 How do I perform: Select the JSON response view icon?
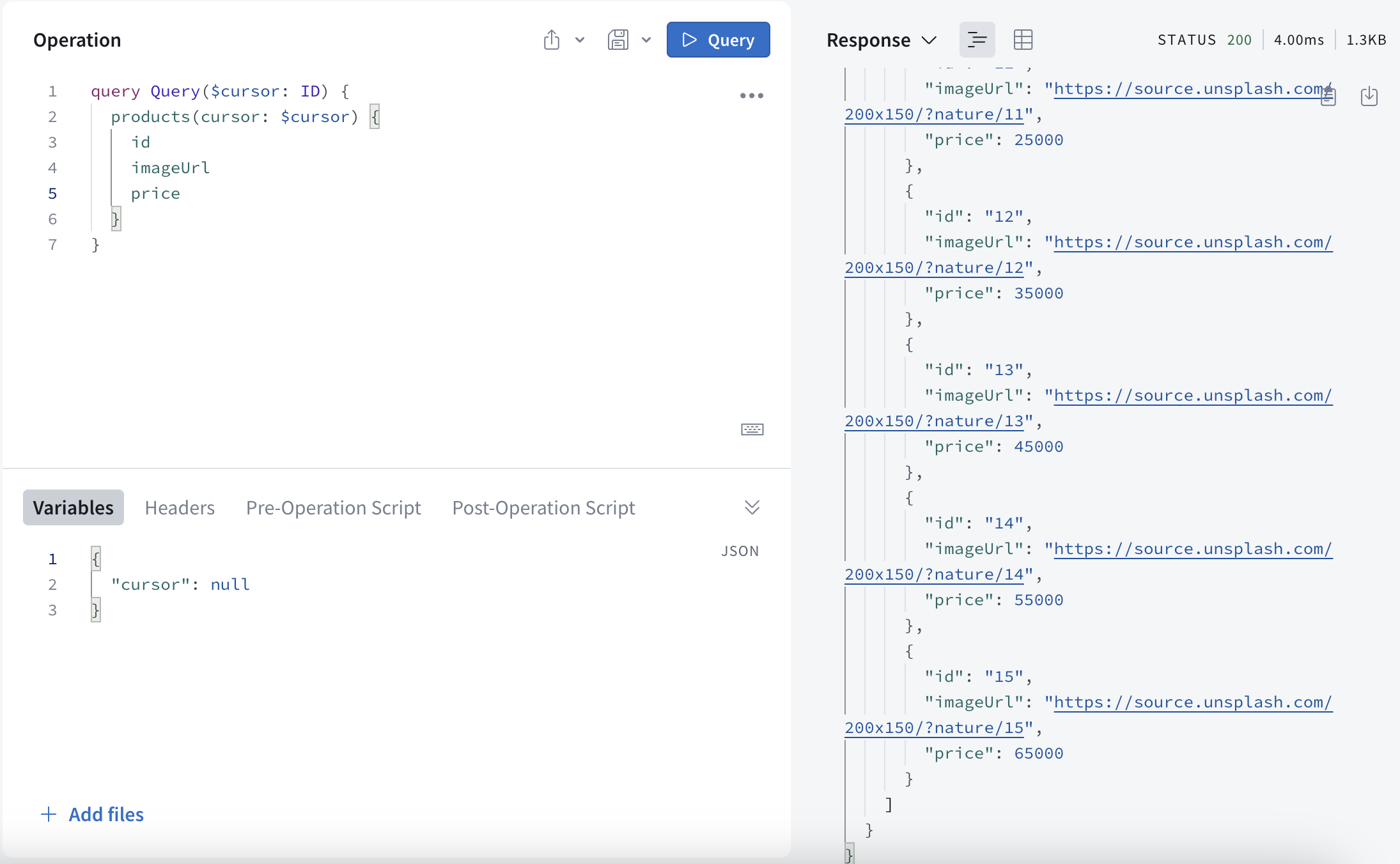(977, 40)
